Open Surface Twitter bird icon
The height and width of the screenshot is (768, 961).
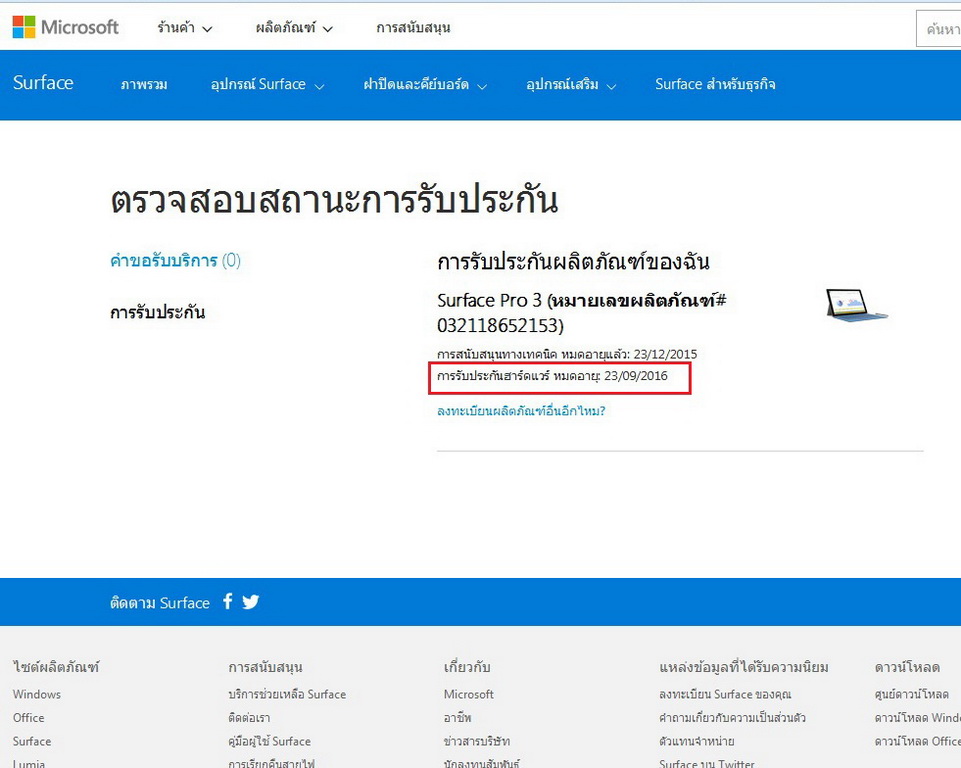[250, 602]
